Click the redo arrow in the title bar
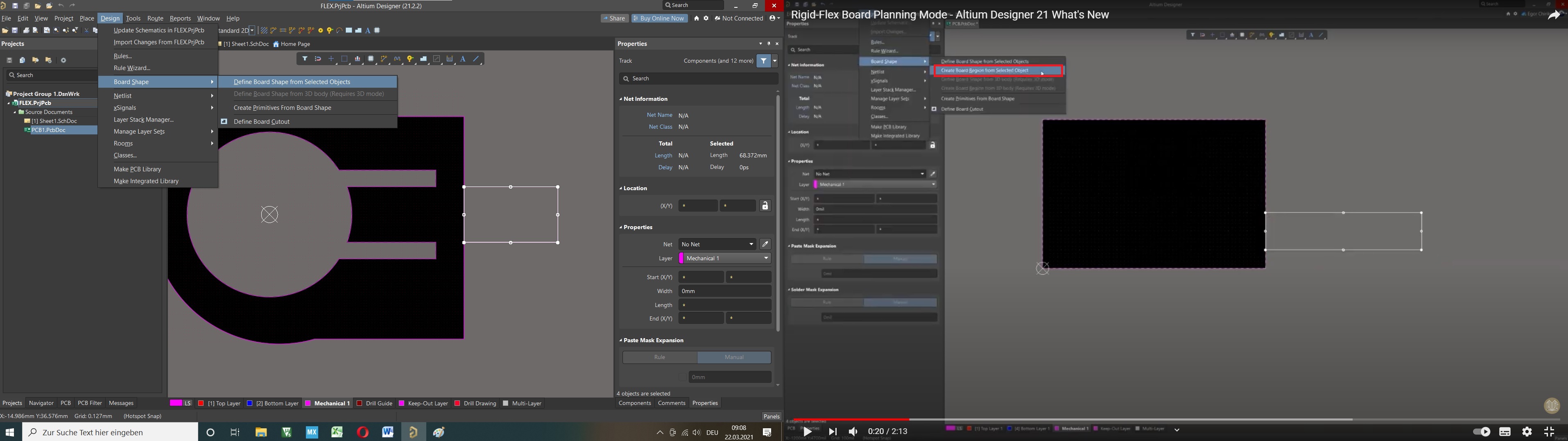1568x441 pixels. (x=72, y=5)
